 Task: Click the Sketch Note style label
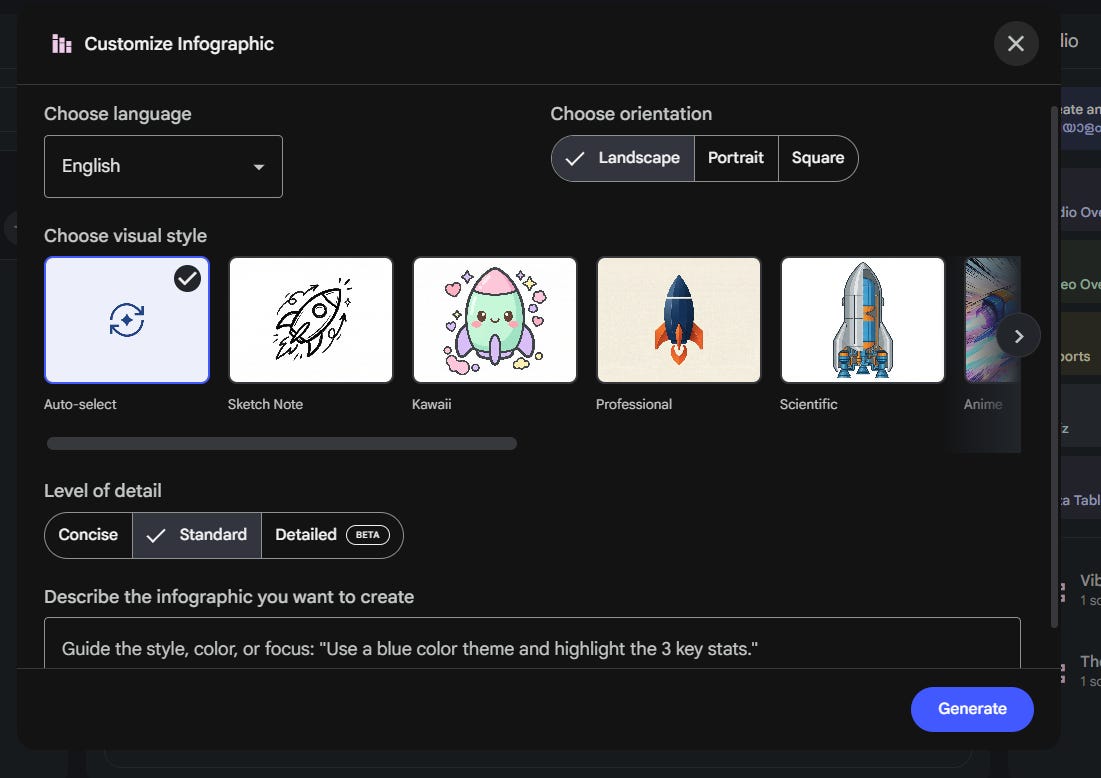(265, 404)
